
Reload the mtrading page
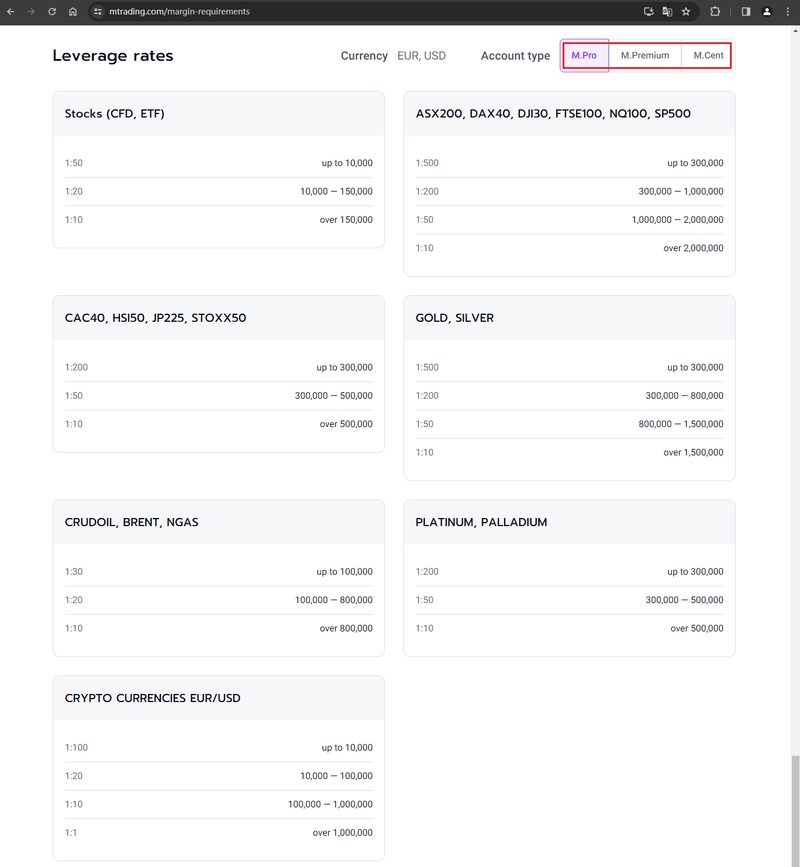52,12
